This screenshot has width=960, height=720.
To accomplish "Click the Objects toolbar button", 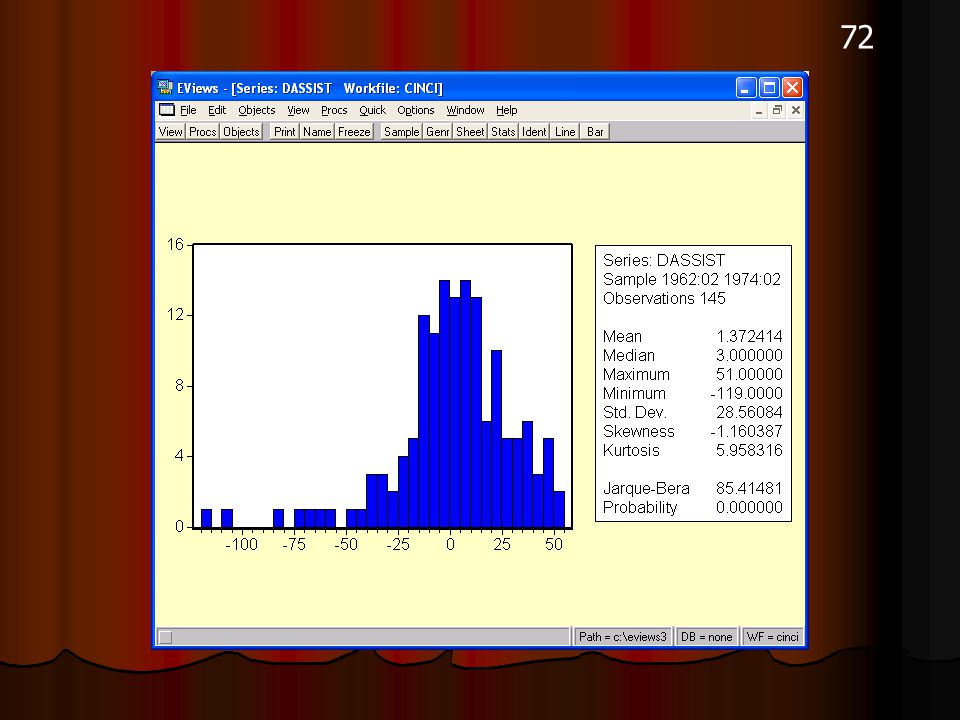I will click(x=241, y=132).
